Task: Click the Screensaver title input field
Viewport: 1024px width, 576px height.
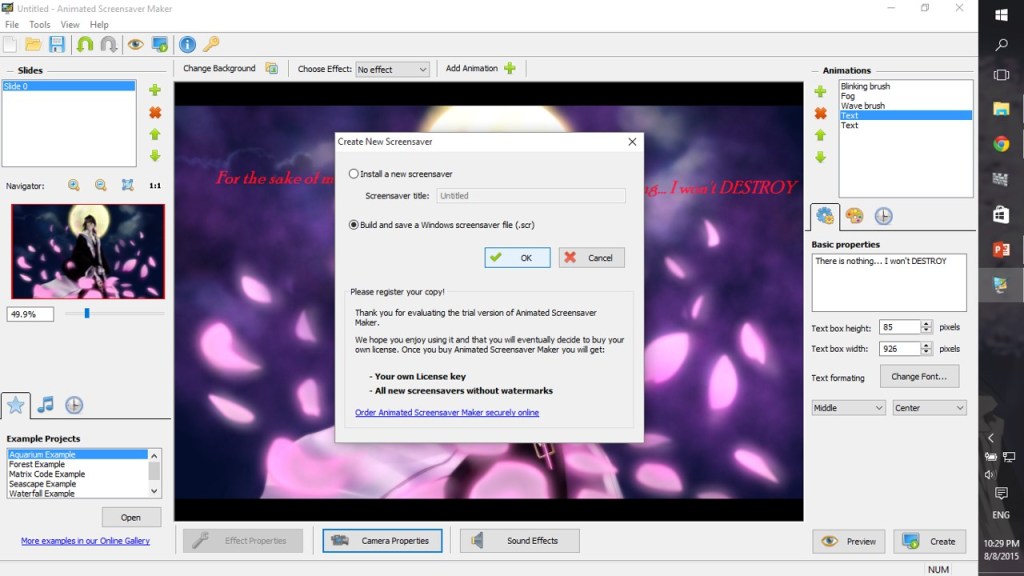Action: click(530, 195)
